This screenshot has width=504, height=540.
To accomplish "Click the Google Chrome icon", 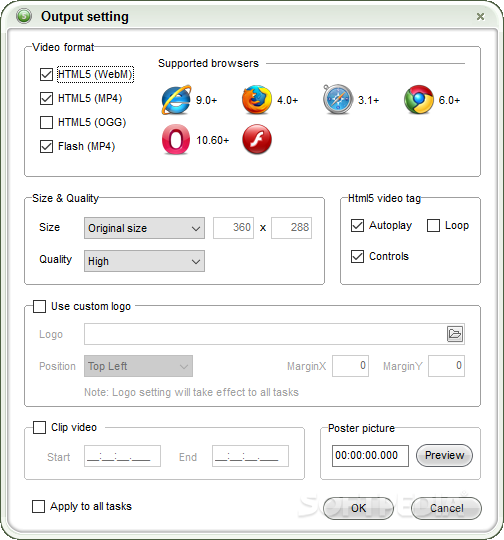I will point(419,100).
